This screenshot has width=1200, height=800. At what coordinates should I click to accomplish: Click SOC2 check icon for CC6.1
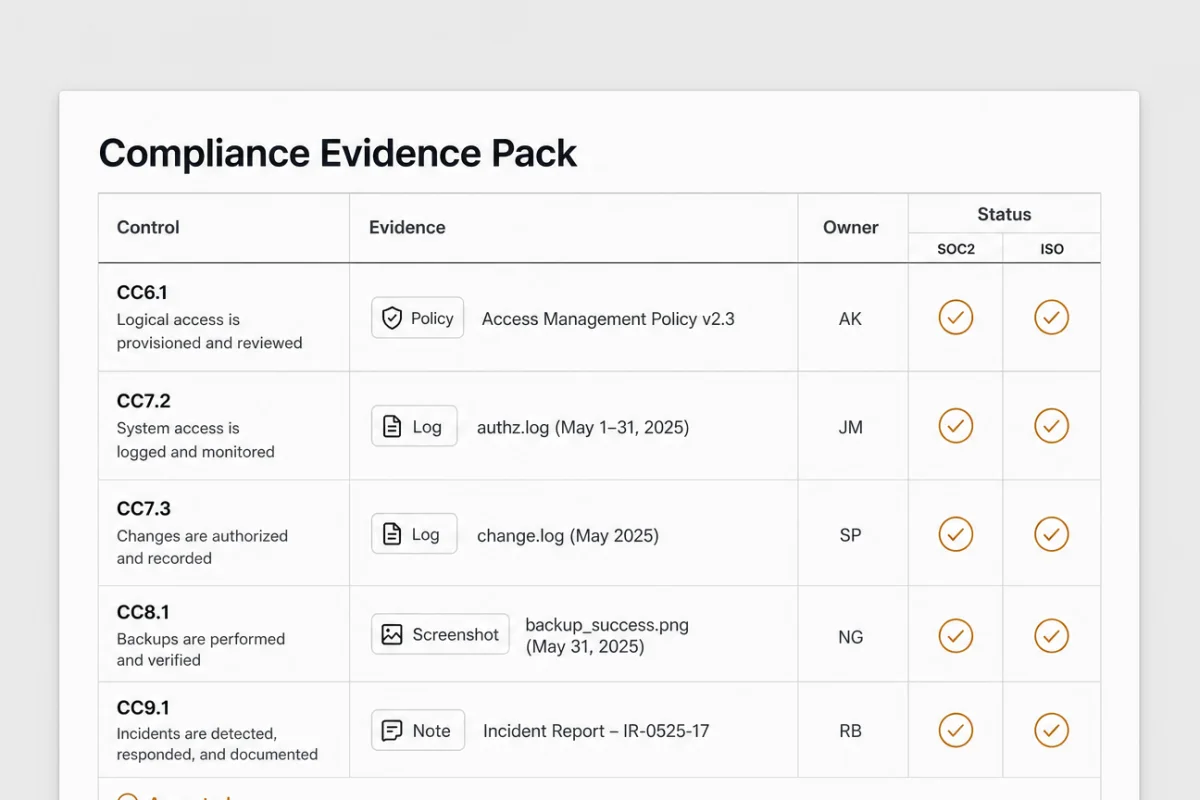coord(956,318)
